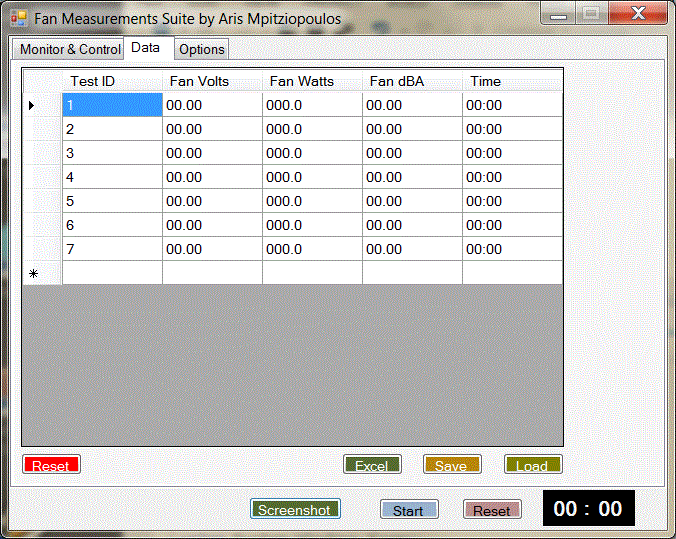Take a capture with the Screenshot button
The image size is (676, 539).
[x=295, y=509]
